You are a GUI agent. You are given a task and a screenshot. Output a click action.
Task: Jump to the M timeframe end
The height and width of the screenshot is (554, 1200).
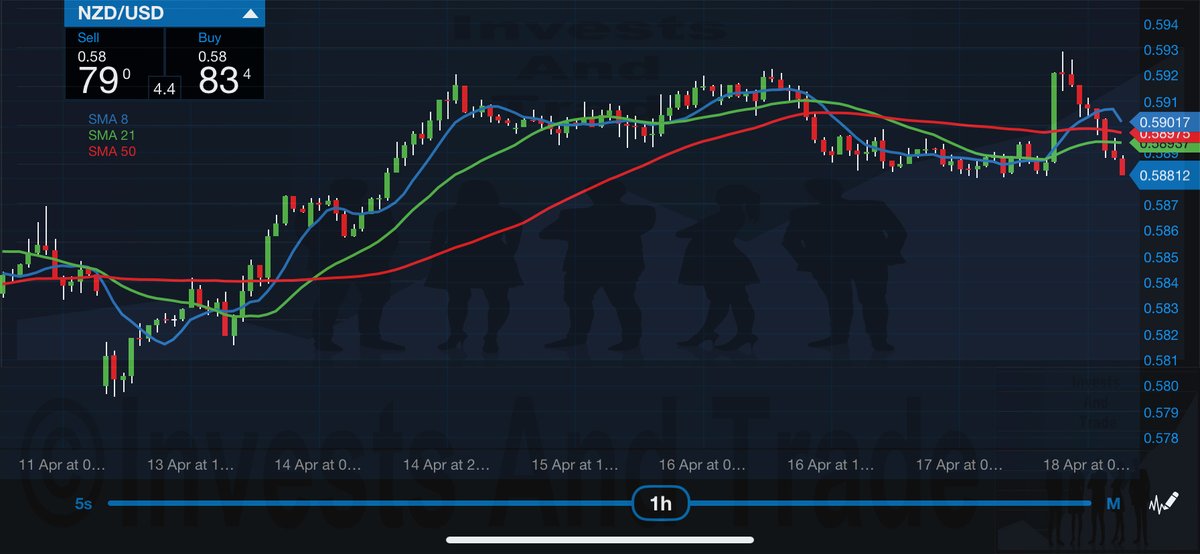(1112, 504)
